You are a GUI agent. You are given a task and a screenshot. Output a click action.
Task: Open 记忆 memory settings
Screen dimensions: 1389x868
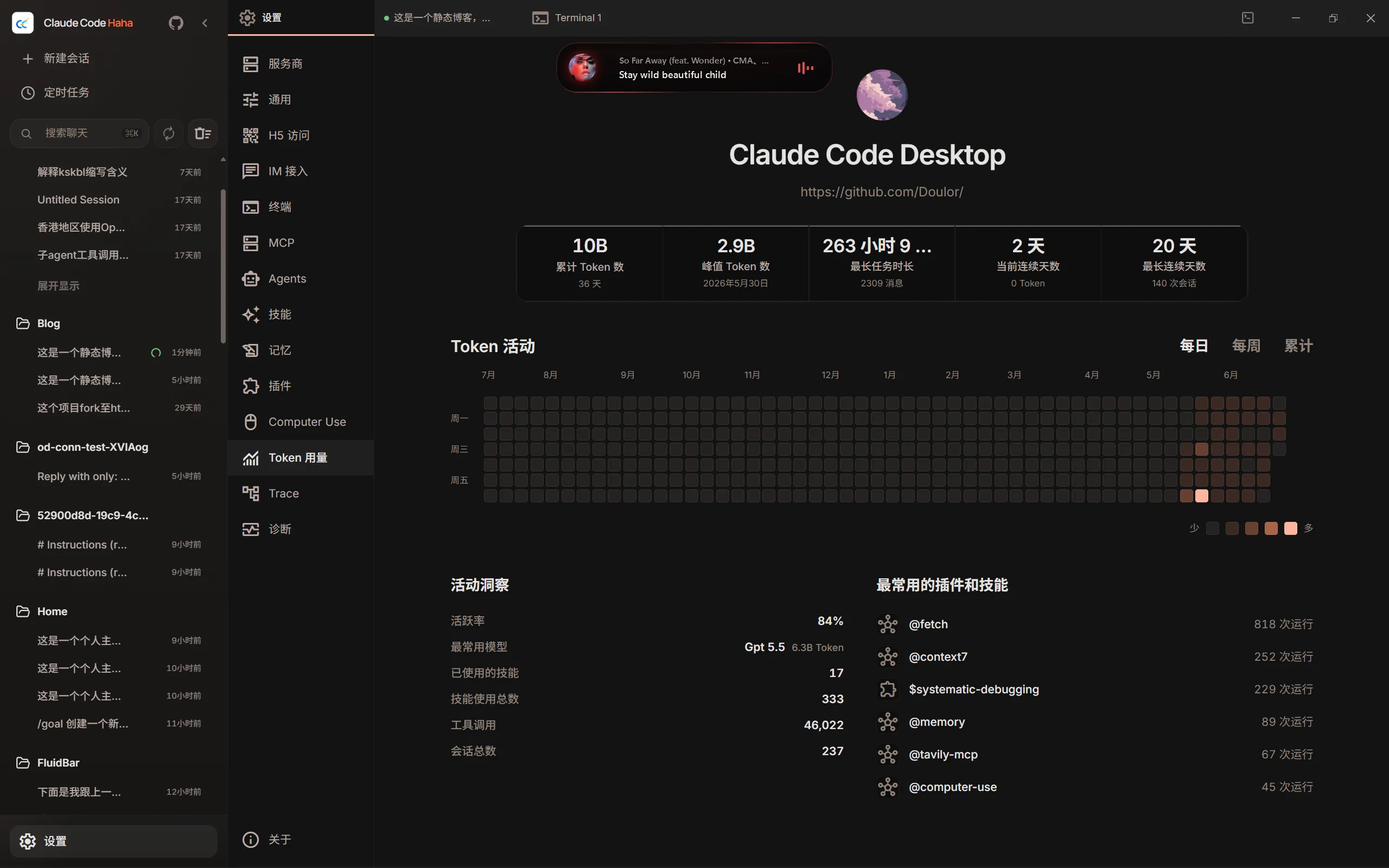click(x=301, y=350)
